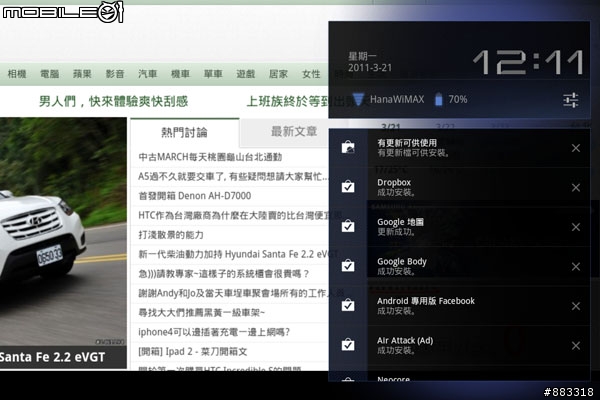Dismiss the 有更新可供使用 notification
Viewport: 600px width, 400px height.
tap(576, 148)
